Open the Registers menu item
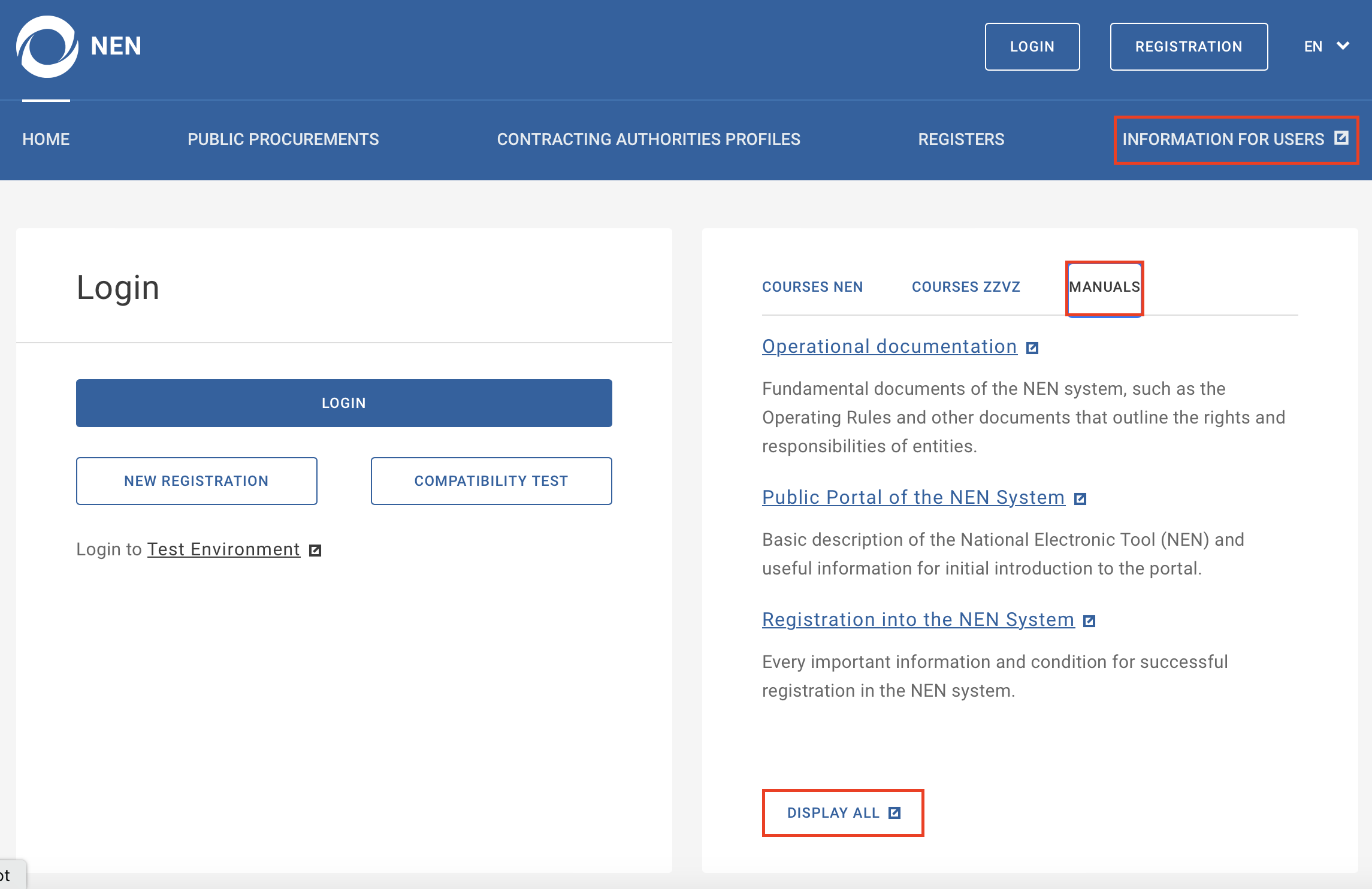Screen dimensions: 1372x889 pyautogui.click(x=961, y=139)
